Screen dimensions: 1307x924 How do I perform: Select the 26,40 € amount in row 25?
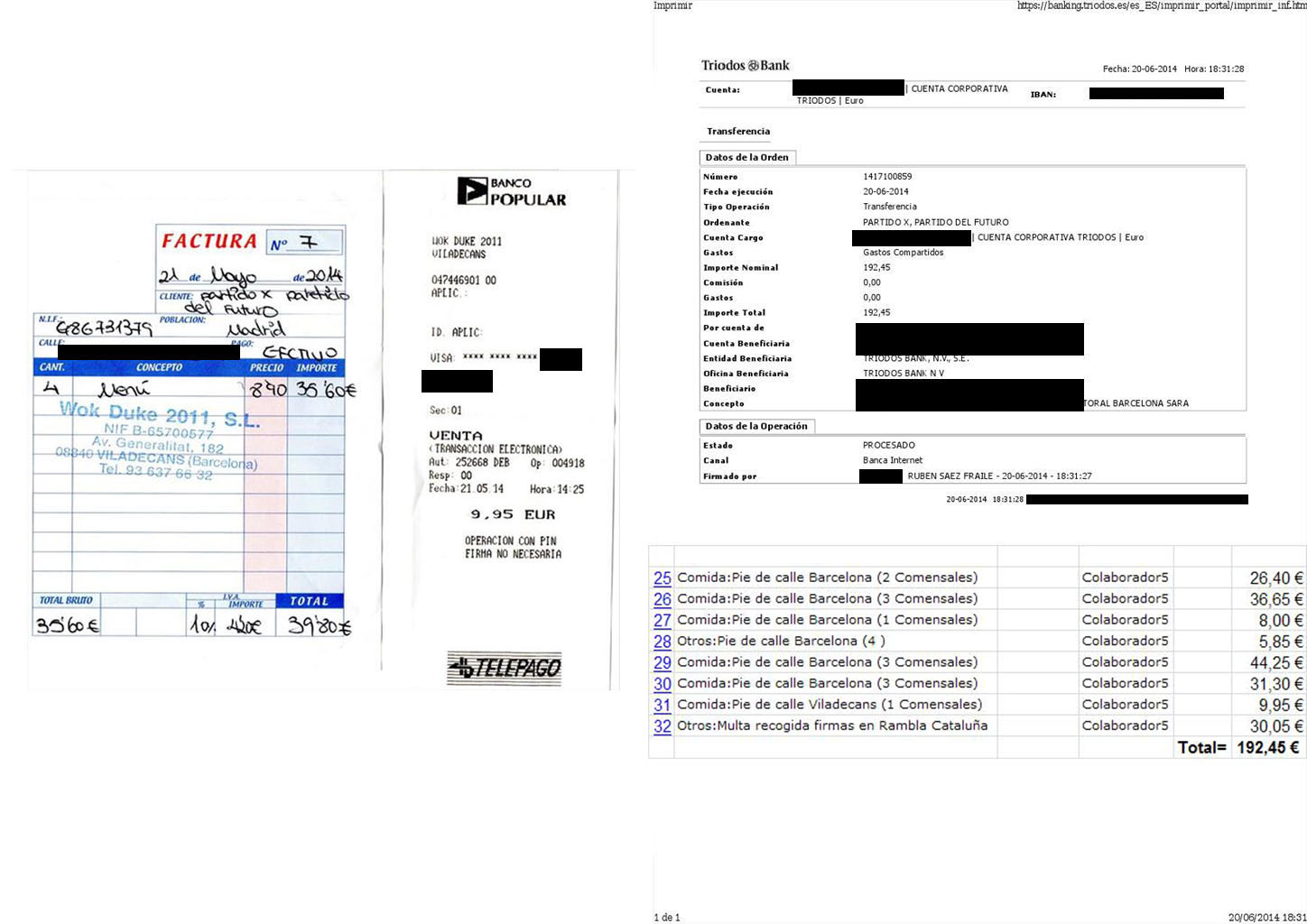(x=1276, y=578)
